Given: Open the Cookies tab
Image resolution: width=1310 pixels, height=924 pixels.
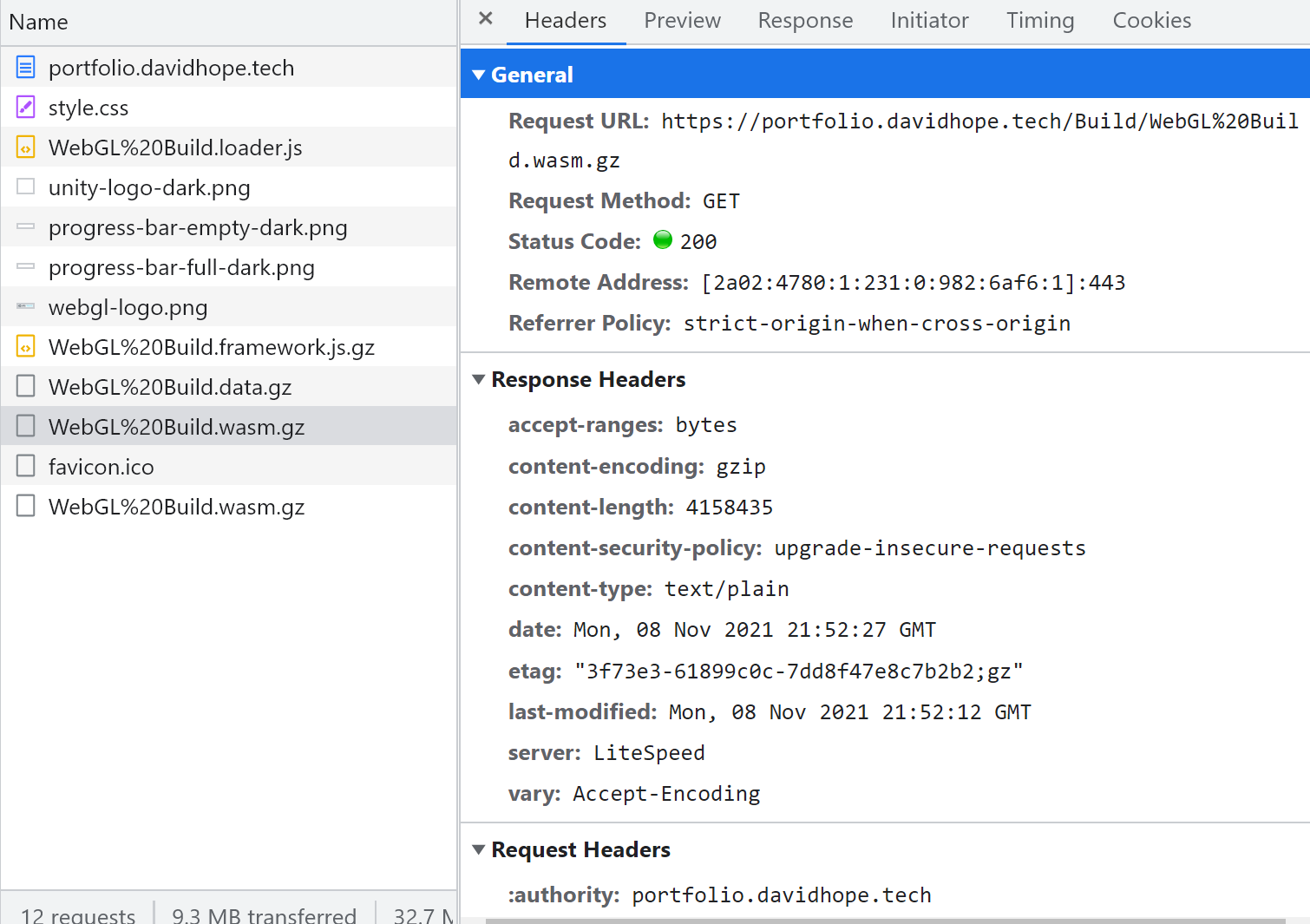Looking at the screenshot, I should click(1152, 21).
